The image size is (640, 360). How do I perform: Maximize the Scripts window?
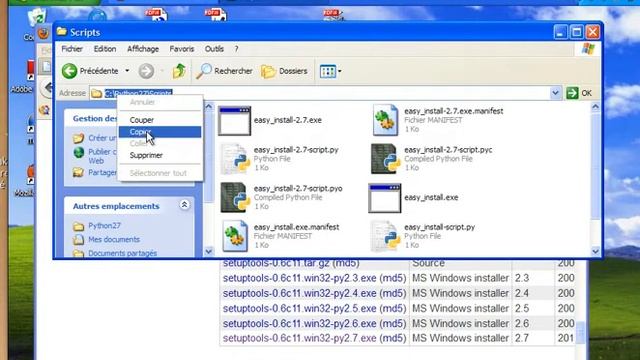[577, 32]
